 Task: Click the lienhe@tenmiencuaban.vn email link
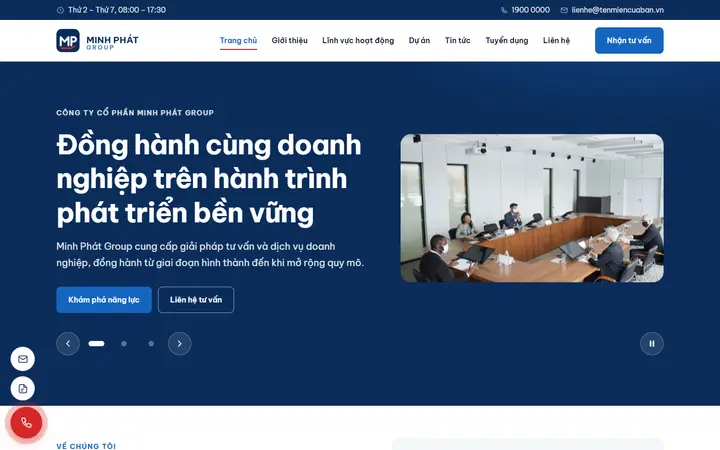click(x=618, y=10)
